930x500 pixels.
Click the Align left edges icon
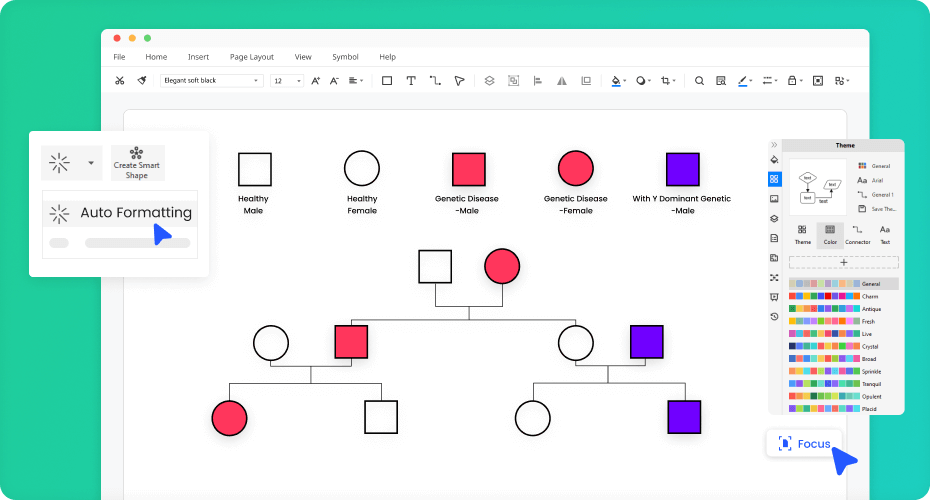[x=537, y=81]
